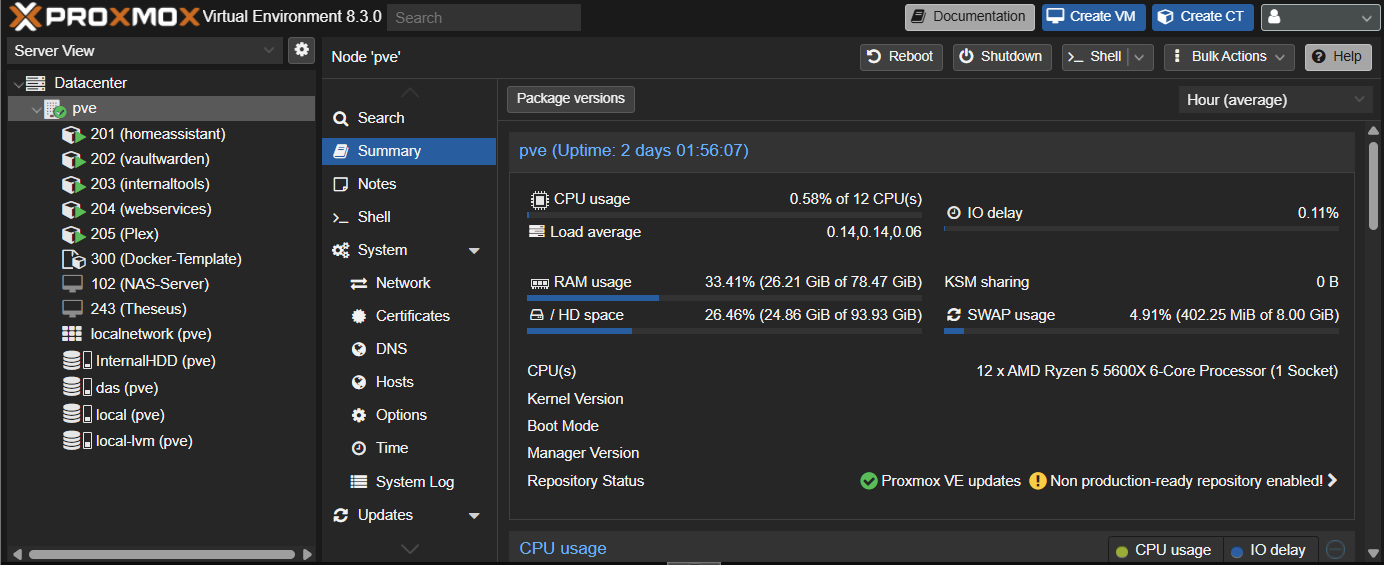Click the Documentation button
Viewport: 1384px width, 565px height.
(x=970, y=17)
